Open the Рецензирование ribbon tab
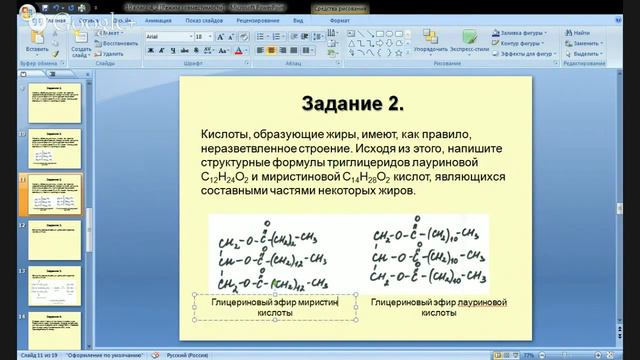 (258, 20)
